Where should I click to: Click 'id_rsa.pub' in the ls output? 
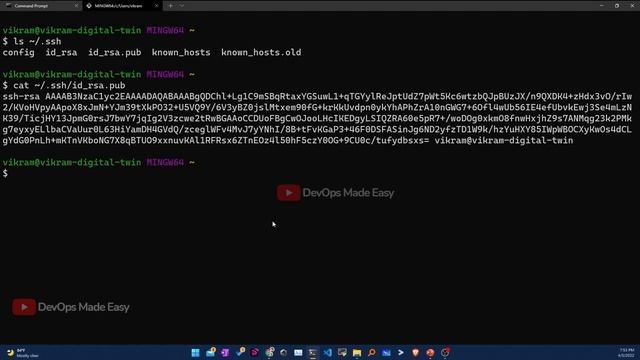tap(115, 52)
